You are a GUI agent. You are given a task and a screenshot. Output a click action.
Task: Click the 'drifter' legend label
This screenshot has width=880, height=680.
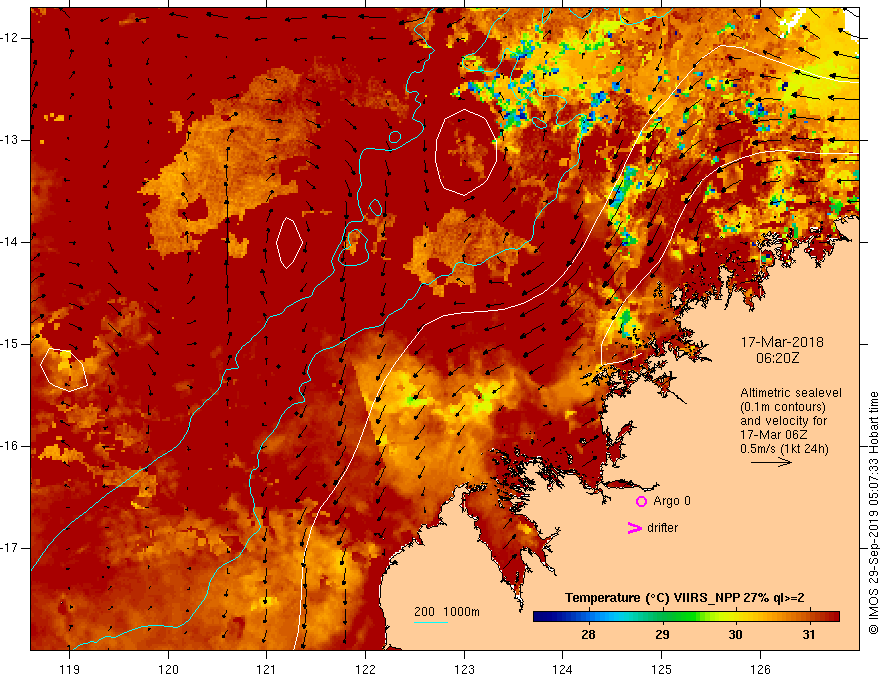662,528
